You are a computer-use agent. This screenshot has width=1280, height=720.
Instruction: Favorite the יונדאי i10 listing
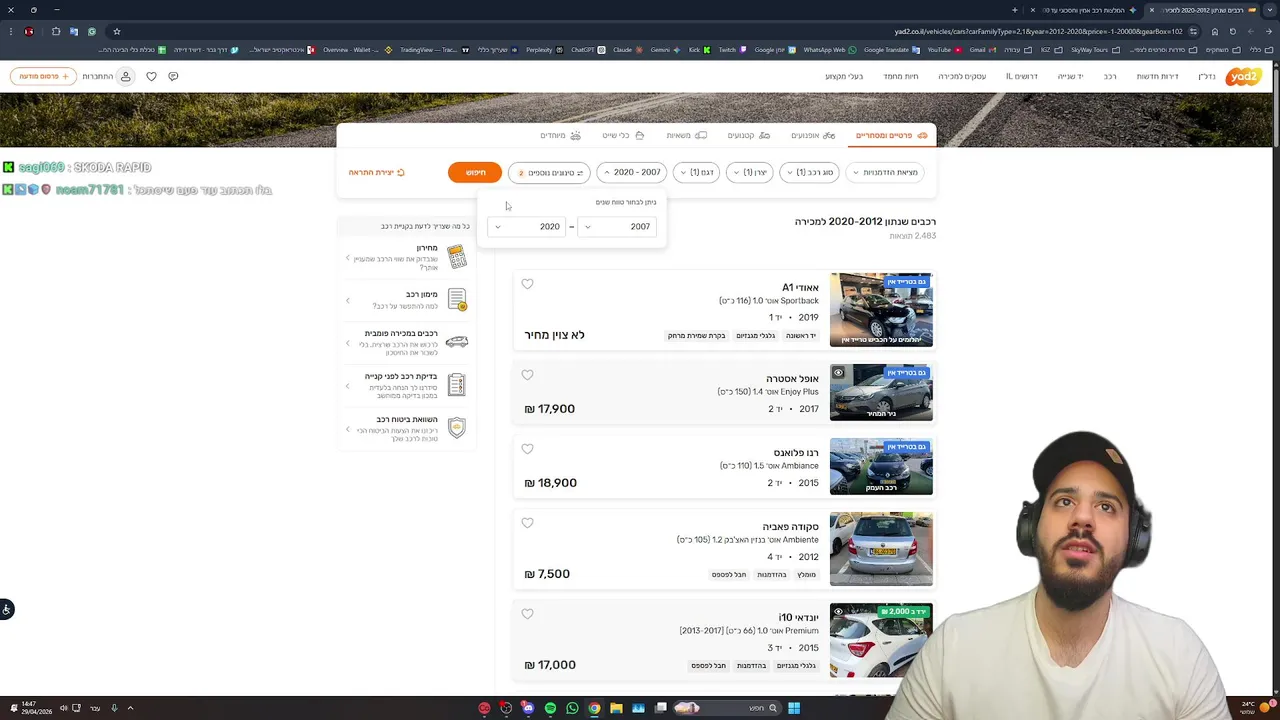(527, 614)
